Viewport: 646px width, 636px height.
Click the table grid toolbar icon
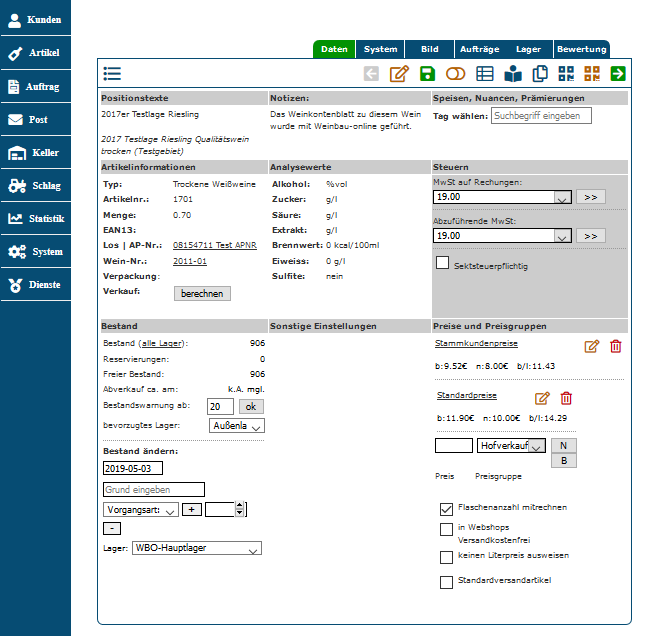pyautogui.click(x=484, y=73)
